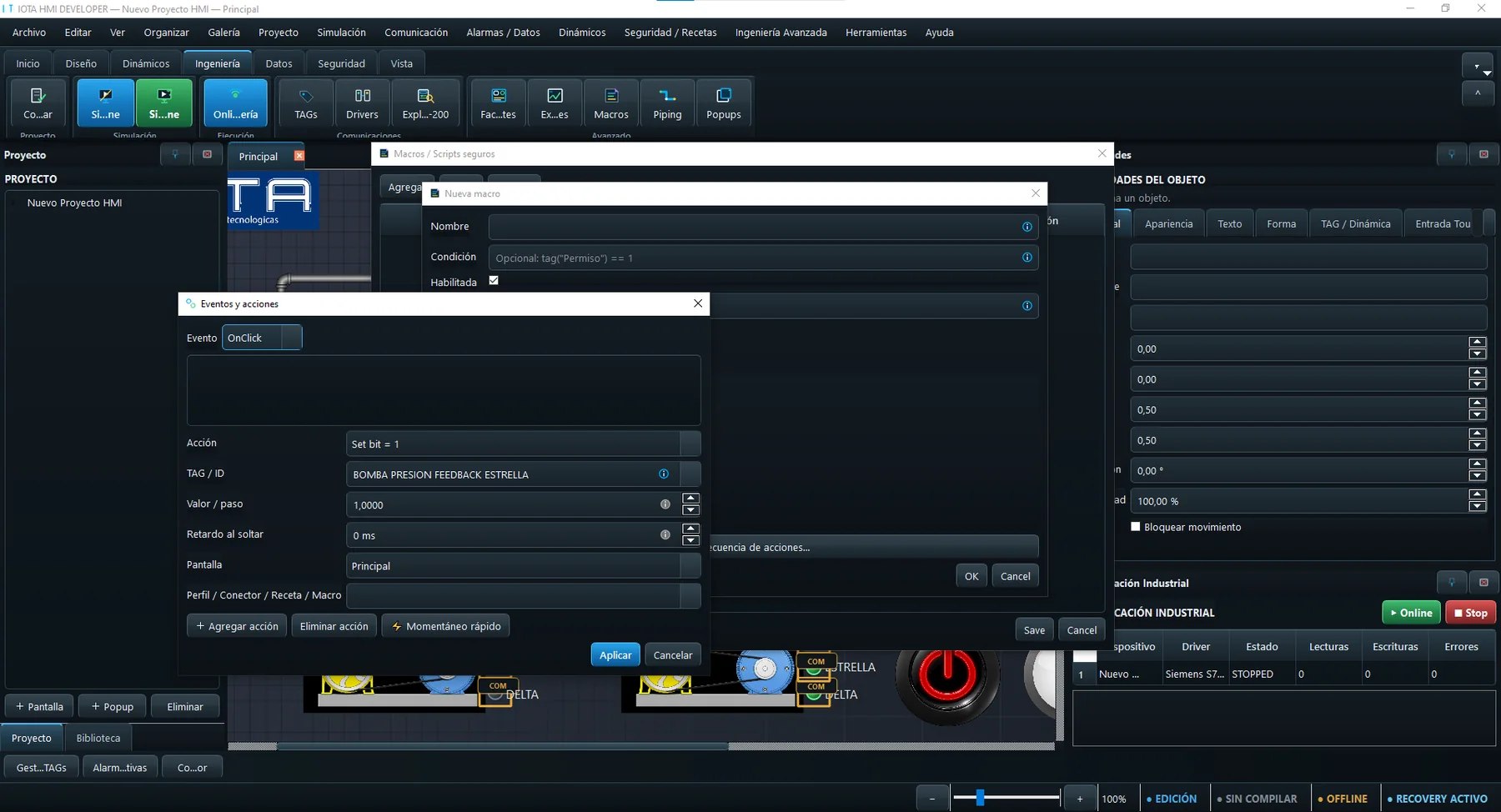This screenshot has width=1501, height=812.
Task: Open the Pantalla dropdown showing Principal
Action: coord(523,565)
